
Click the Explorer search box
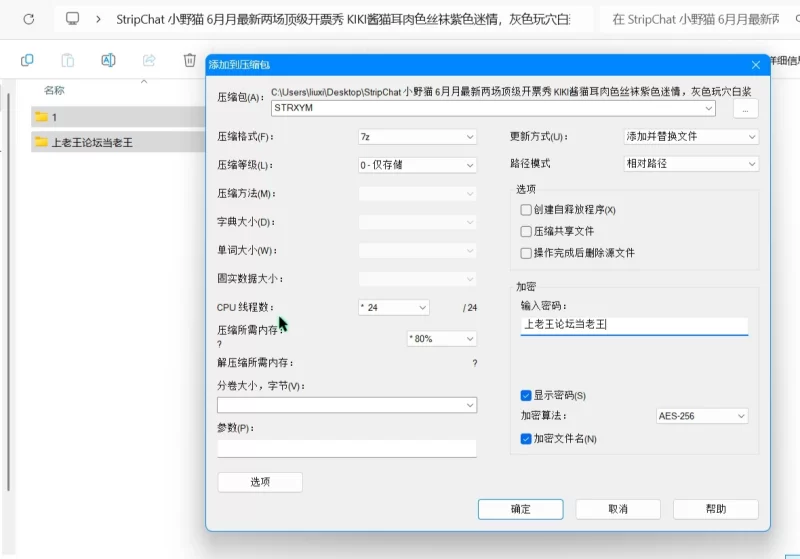click(700, 19)
